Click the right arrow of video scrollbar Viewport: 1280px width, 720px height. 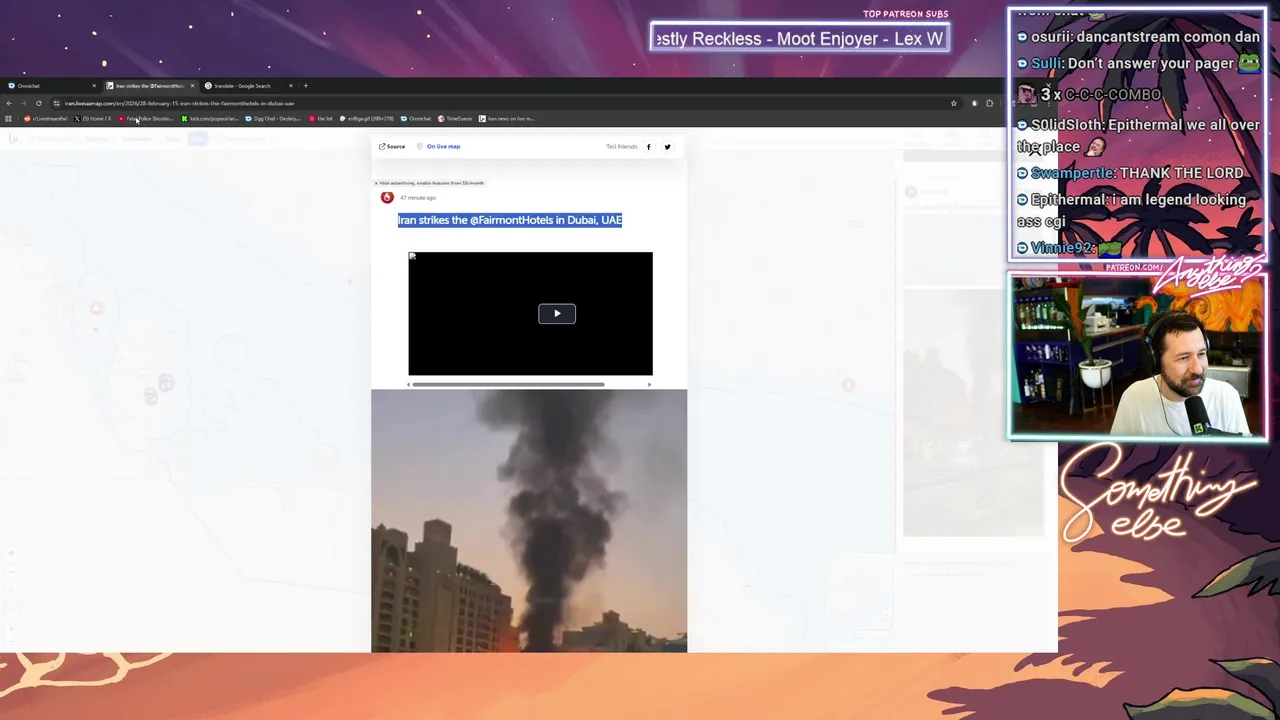pyautogui.click(x=650, y=384)
